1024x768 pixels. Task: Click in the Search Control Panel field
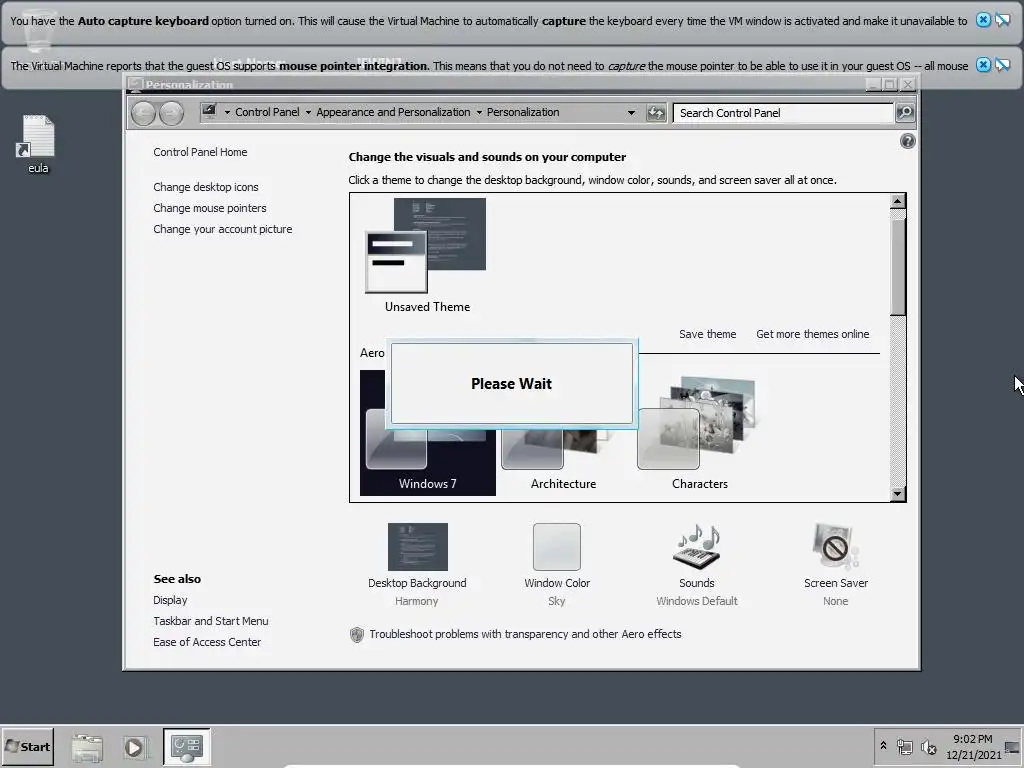coord(783,113)
